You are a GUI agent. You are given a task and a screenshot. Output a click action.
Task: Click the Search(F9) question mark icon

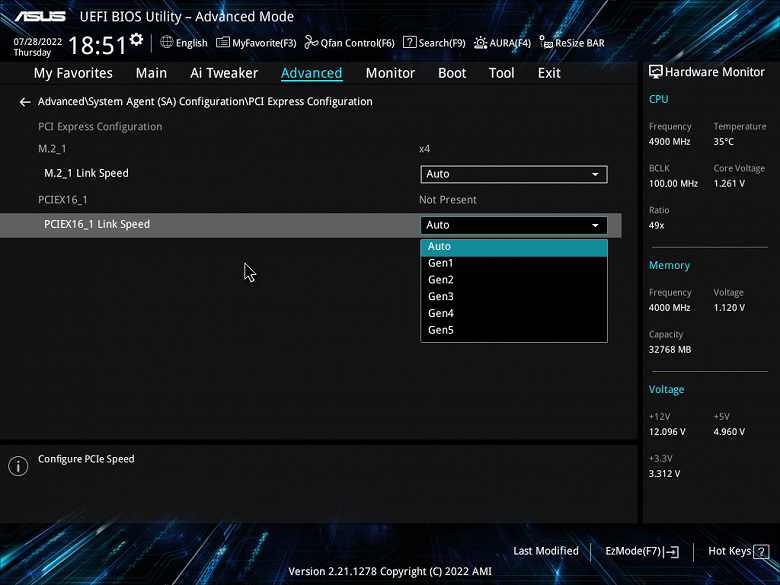[409, 42]
